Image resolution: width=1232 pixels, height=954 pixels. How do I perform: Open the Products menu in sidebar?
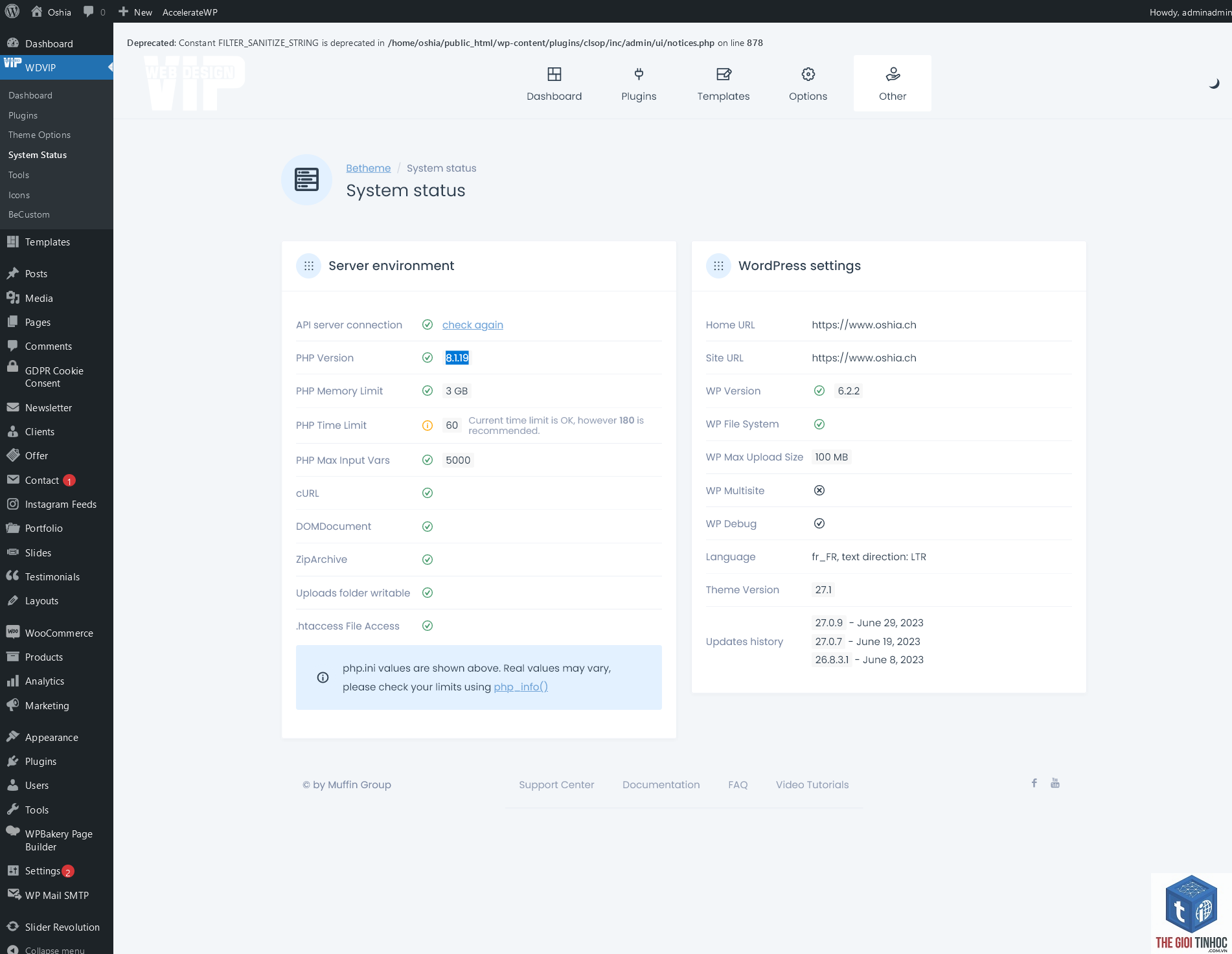(x=56, y=657)
